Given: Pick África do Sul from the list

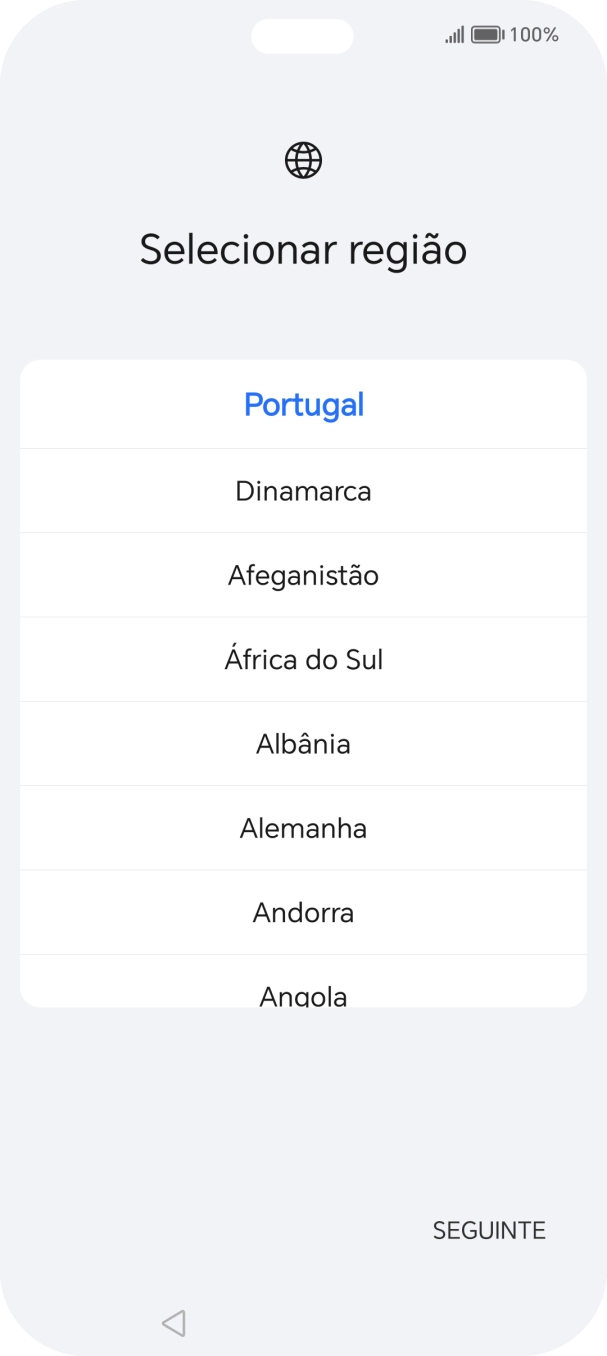Looking at the screenshot, I should [303, 659].
